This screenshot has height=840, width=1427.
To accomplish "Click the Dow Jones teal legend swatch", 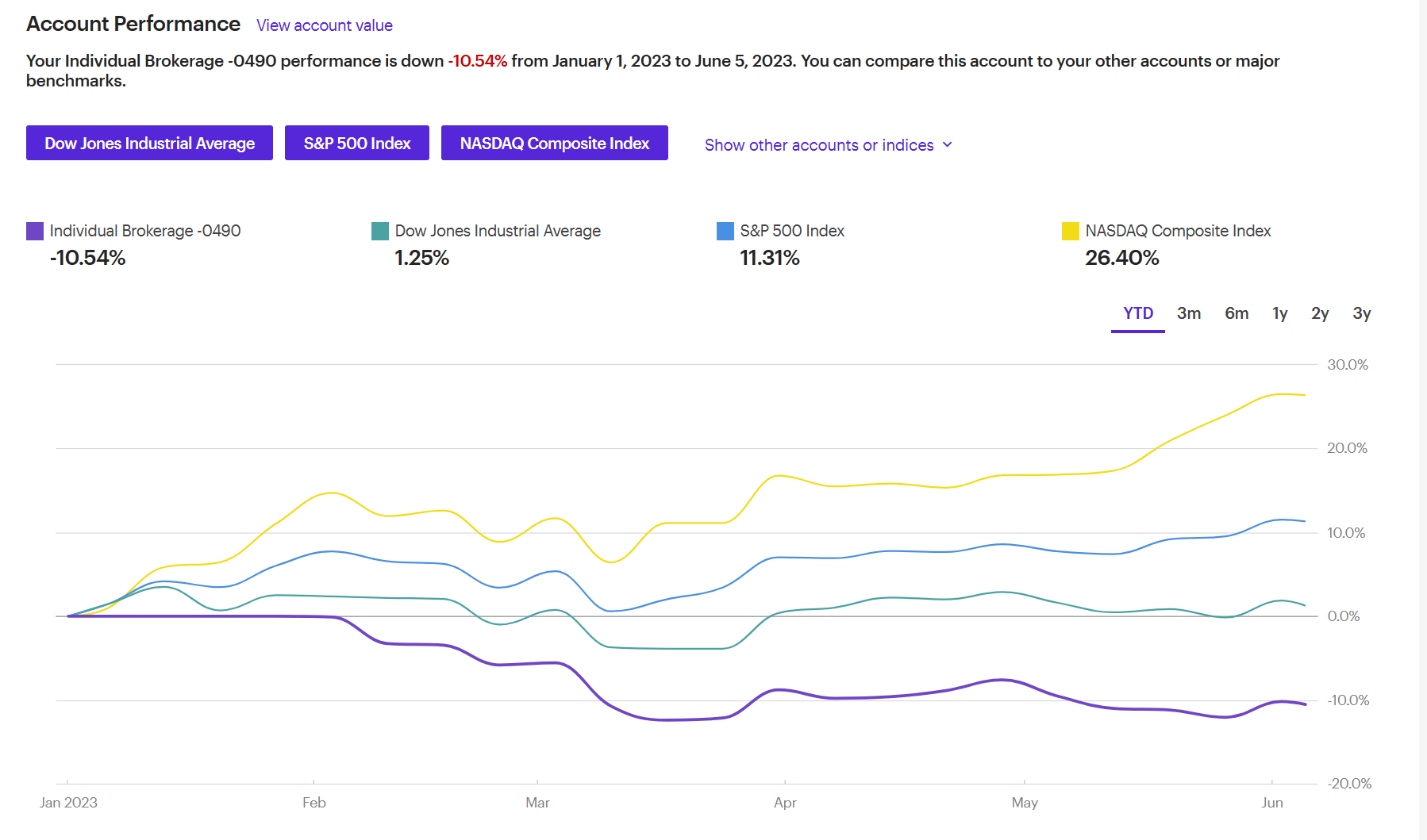I will coord(379,231).
